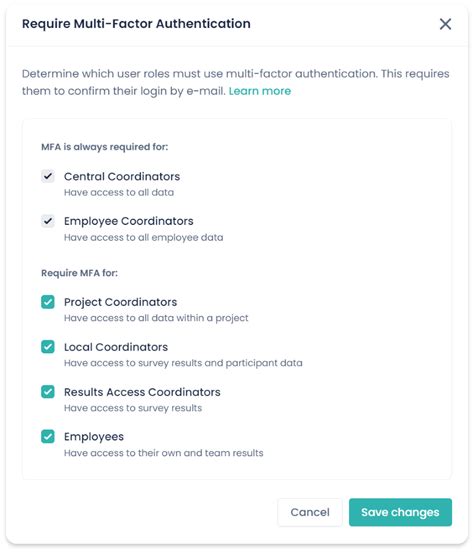Click the Local Coordinators label
The width and height of the screenshot is (474, 552).
tap(116, 347)
